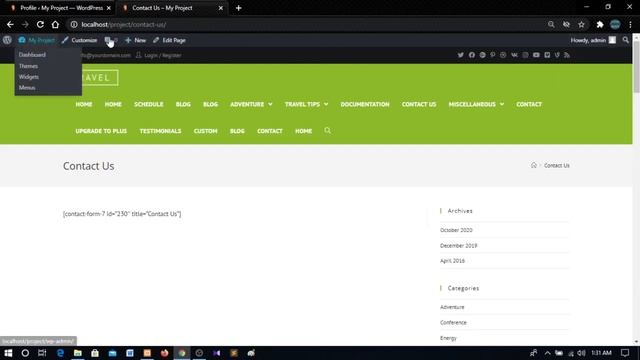Click the page vertical scrollbar thumb

click(x=636, y=67)
